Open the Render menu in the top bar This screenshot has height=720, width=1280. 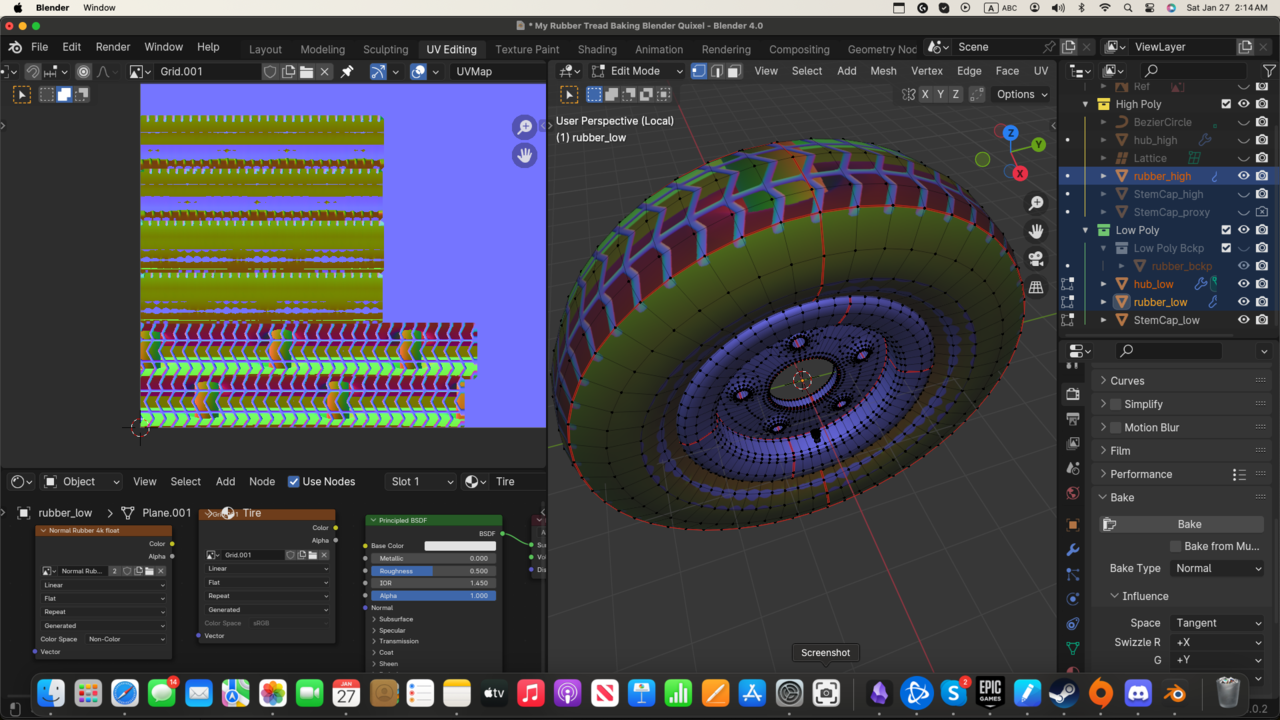pos(112,46)
